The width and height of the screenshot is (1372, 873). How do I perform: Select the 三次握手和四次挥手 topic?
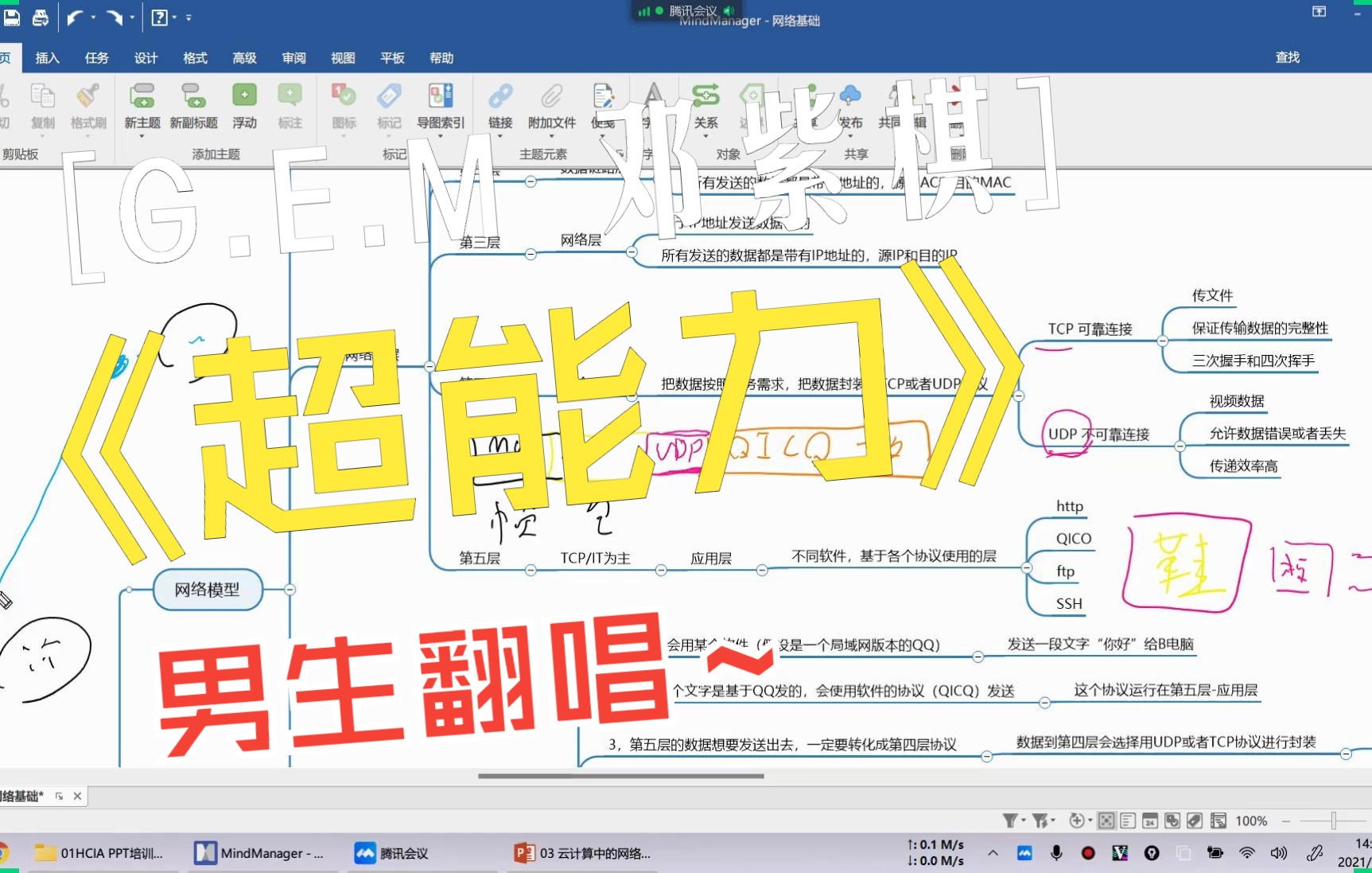(x=1253, y=361)
